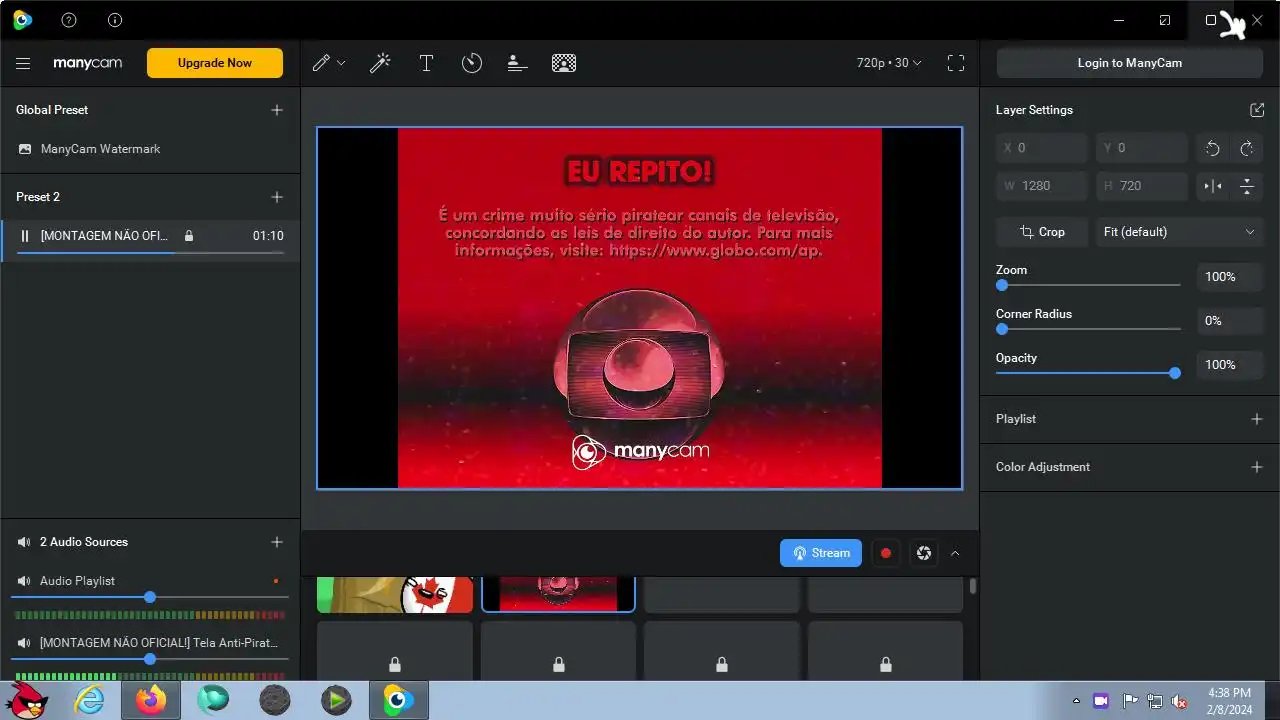This screenshot has height=720, width=1280.
Task: Click the 01:10 layer time text
Action: coord(268,236)
